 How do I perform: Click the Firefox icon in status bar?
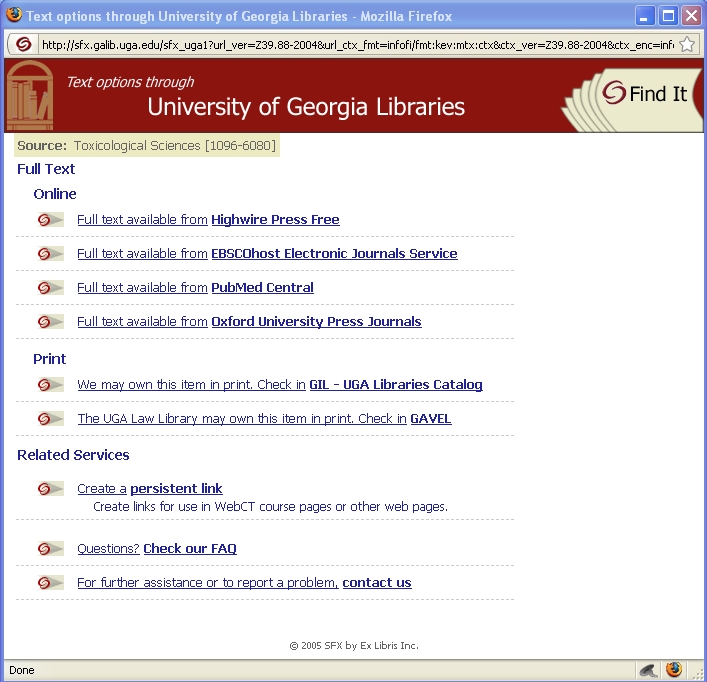tap(674, 670)
